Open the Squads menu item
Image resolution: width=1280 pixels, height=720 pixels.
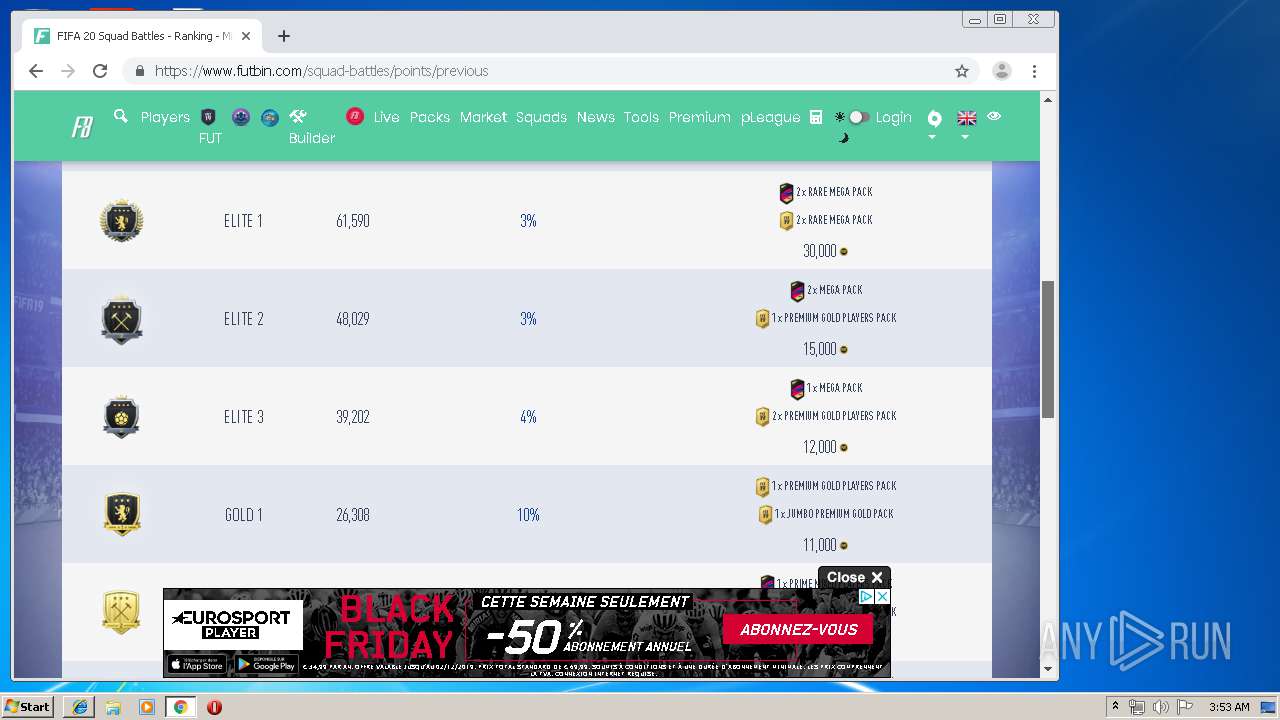(541, 117)
